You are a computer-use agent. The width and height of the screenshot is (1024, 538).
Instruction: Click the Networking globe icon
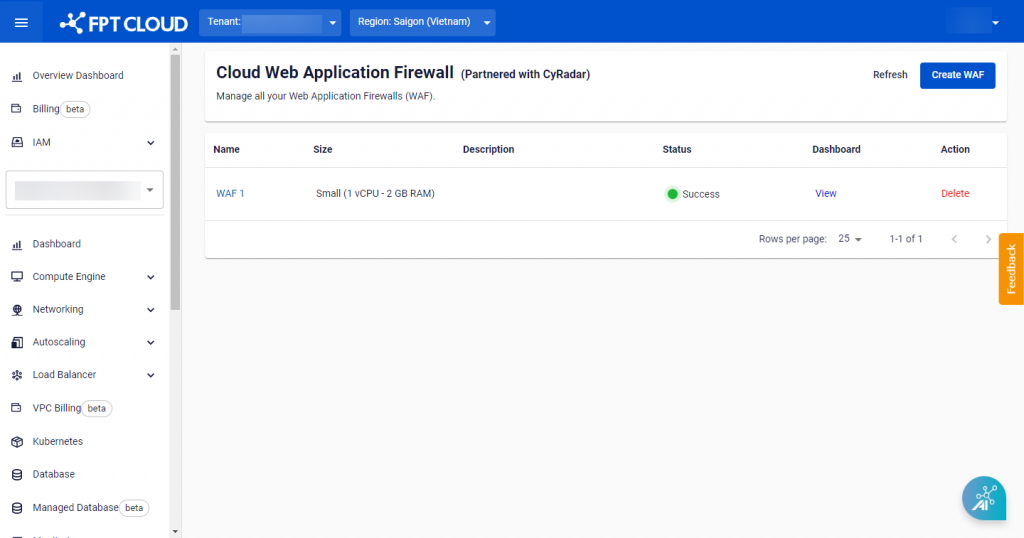tap(16, 310)
